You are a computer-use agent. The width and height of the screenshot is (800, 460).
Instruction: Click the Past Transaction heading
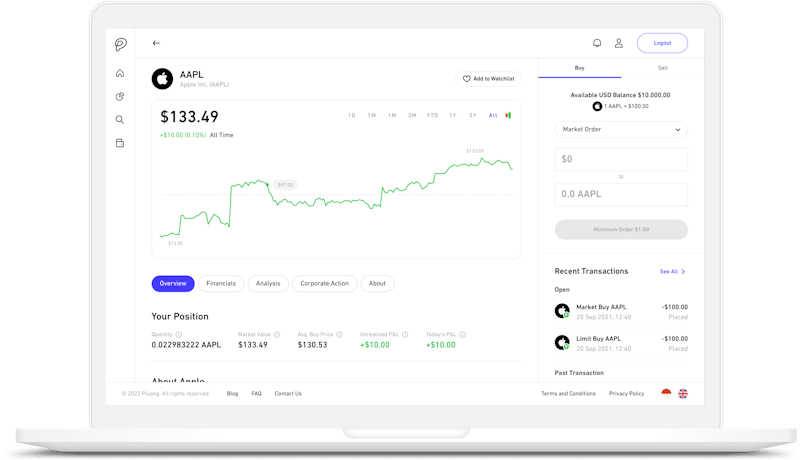pyautogui.click(x=579, y=373)
